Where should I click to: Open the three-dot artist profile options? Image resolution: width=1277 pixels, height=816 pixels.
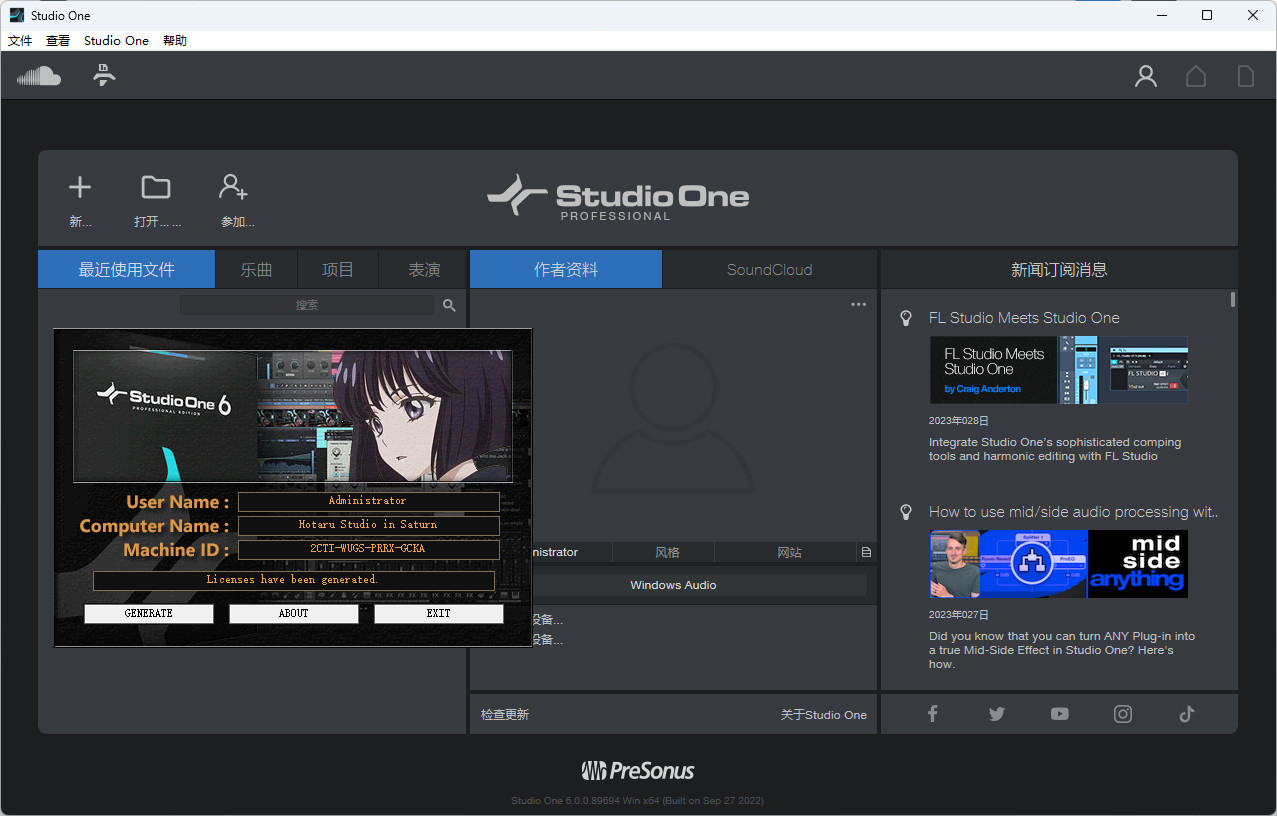(x=859, y=304)
